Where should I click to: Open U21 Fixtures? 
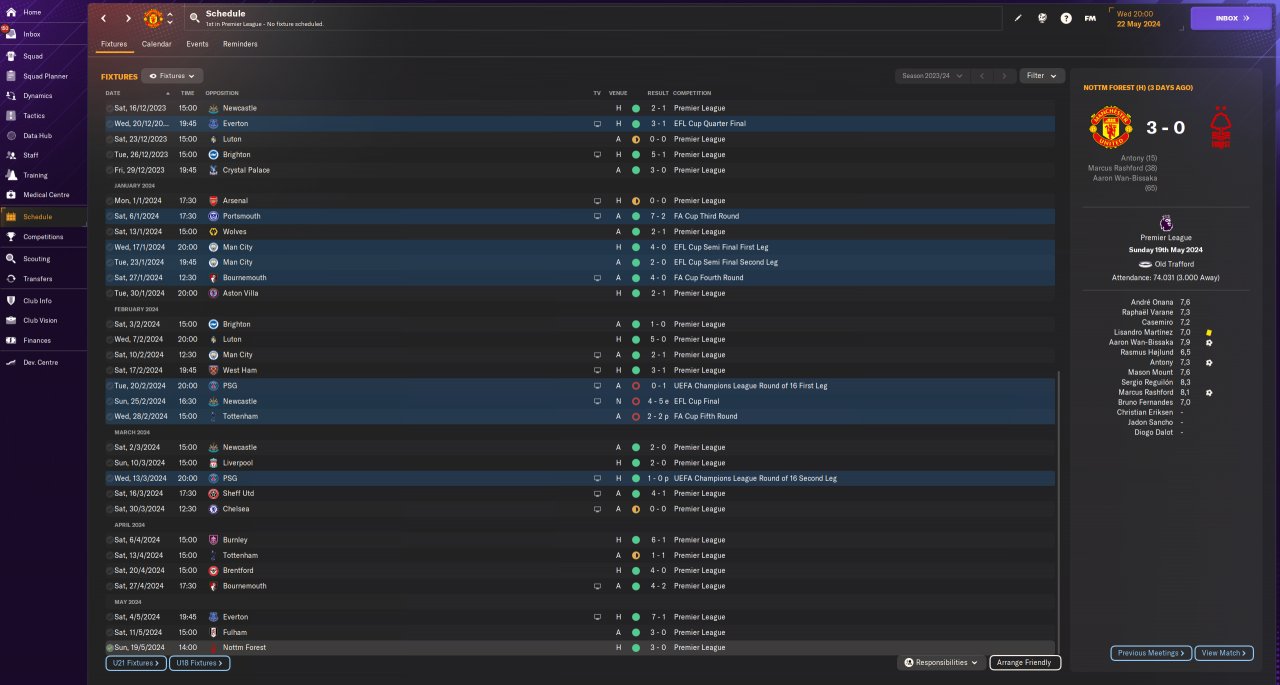tap(138, 663)
